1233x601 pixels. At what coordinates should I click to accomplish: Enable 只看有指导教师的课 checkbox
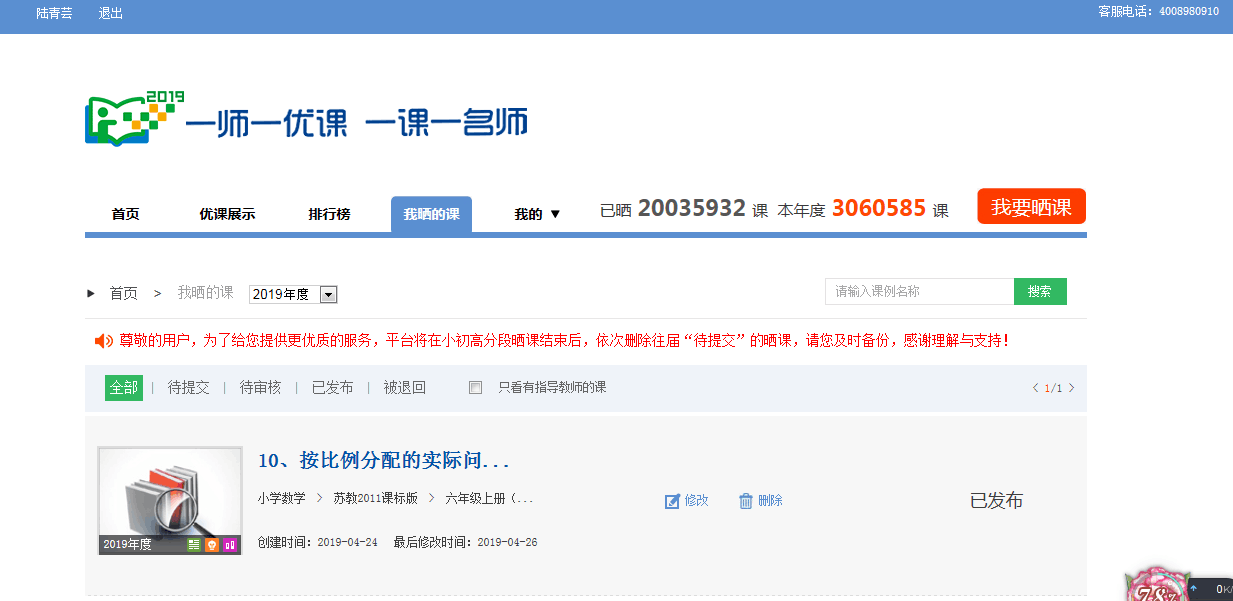tap(476, 388)
